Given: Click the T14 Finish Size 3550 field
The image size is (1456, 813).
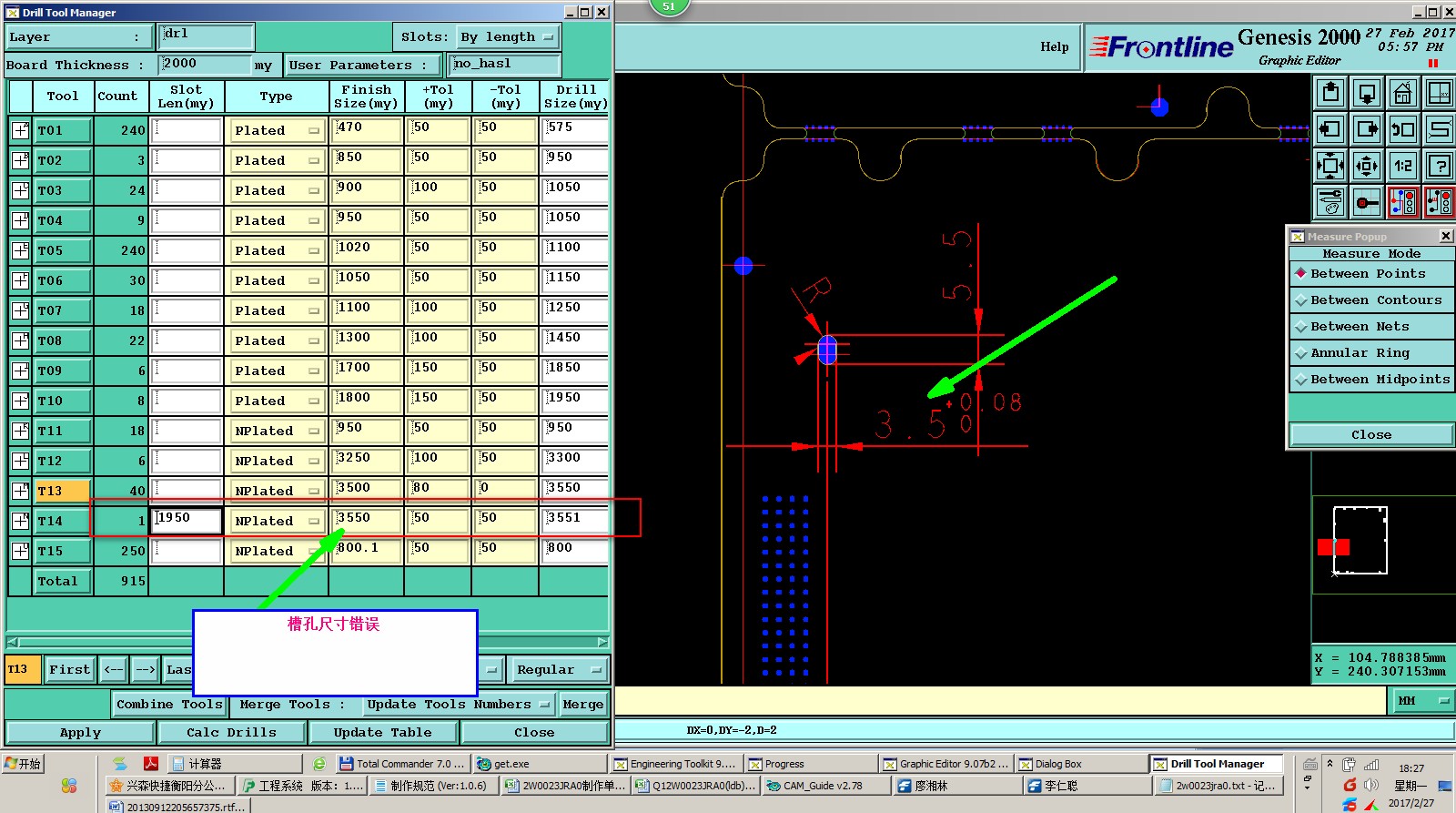Looking at the screenshot, I should point(367,520).
